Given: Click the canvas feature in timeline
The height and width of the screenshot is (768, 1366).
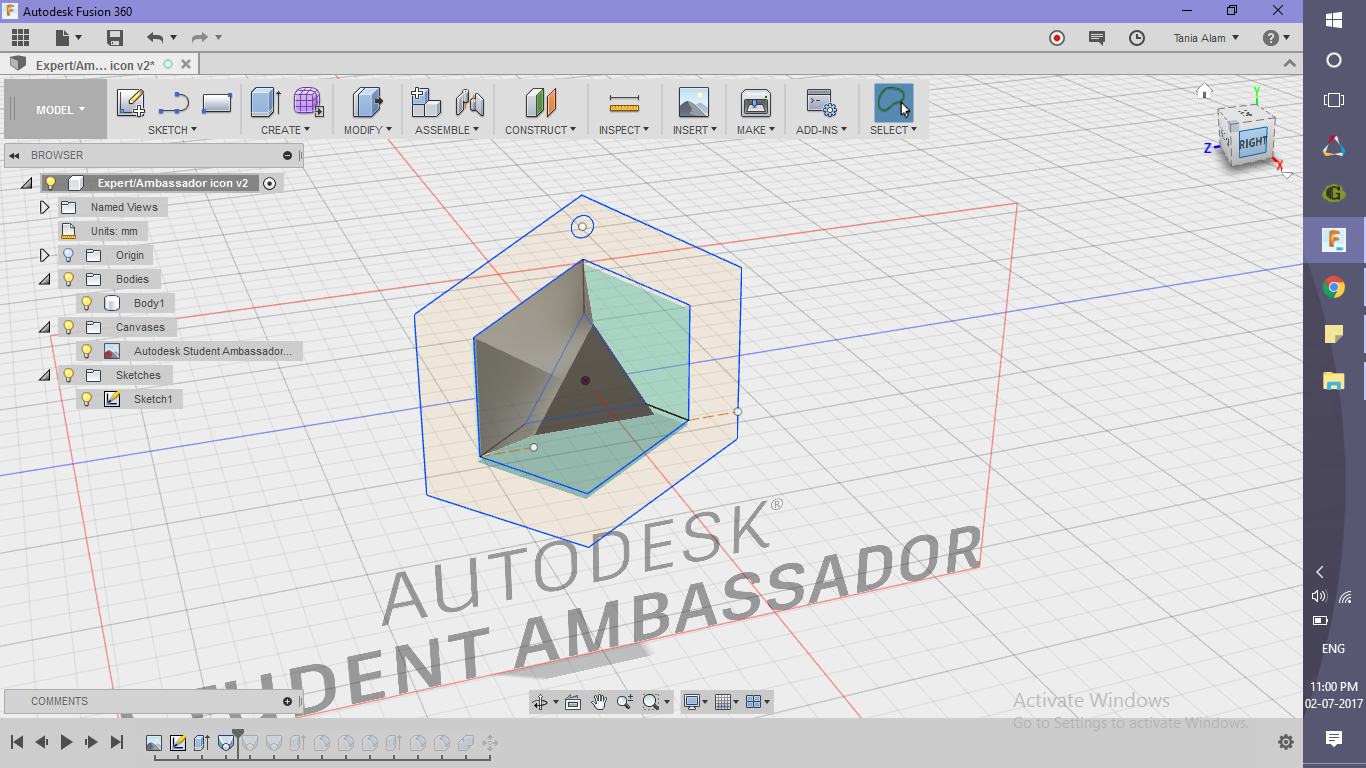Looking at the screenshot, I should 154,743.
